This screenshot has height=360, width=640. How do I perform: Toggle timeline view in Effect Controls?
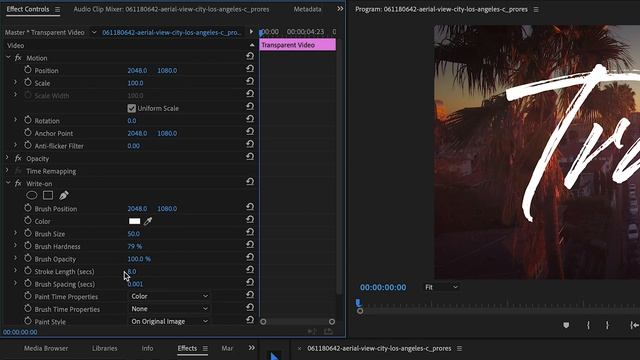[x=251, y=32]
